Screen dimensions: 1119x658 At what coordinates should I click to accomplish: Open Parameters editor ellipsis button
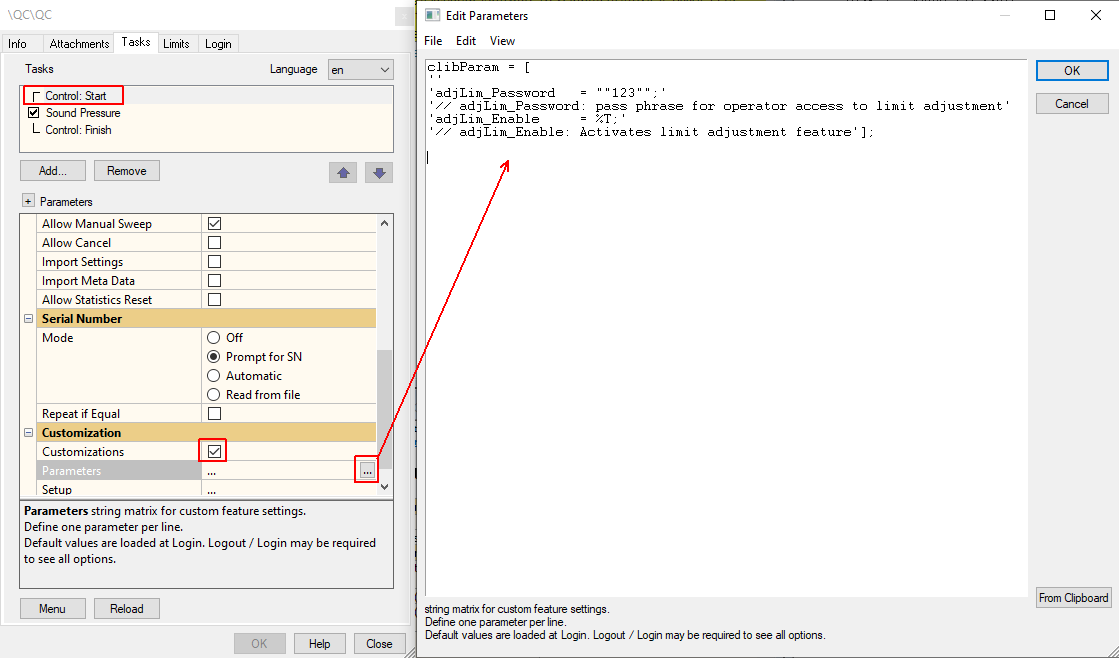click(367, 471)
